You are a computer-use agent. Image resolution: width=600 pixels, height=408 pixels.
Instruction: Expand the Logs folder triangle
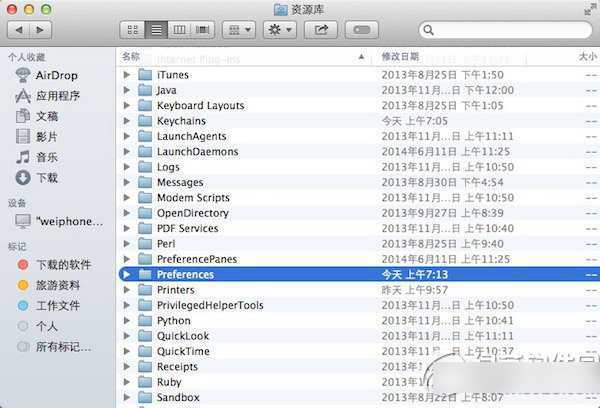tap(127, 167)
